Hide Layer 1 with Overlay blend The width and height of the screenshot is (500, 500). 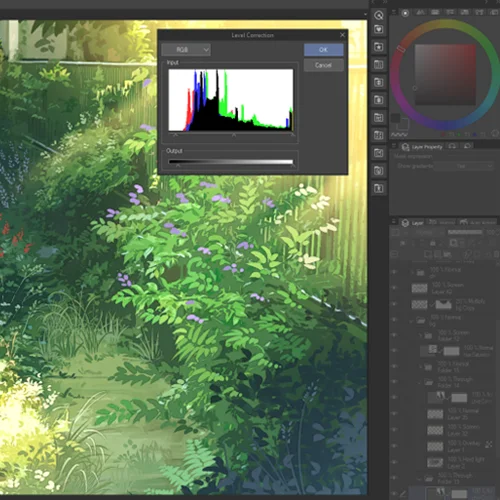coord(394,446)
